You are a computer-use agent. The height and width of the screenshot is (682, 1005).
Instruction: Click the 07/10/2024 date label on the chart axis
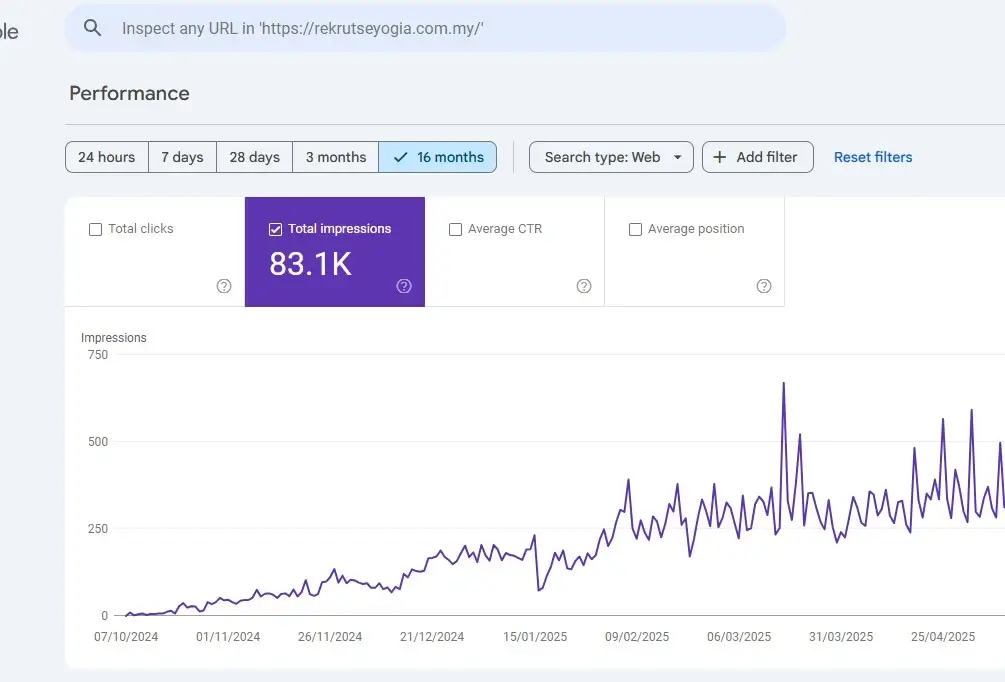tap(126, 637)
